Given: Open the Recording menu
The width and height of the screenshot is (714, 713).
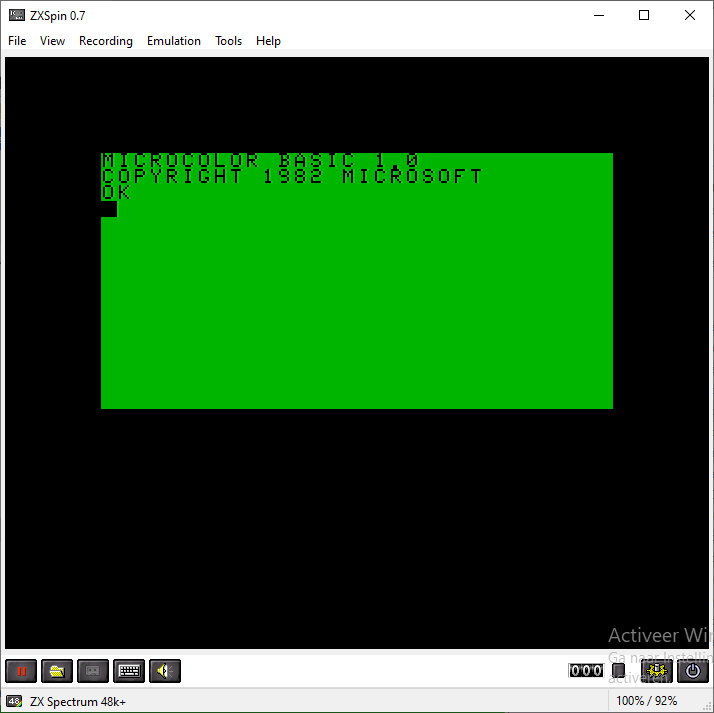Looking at the screenshot, I should coord(106,41).
